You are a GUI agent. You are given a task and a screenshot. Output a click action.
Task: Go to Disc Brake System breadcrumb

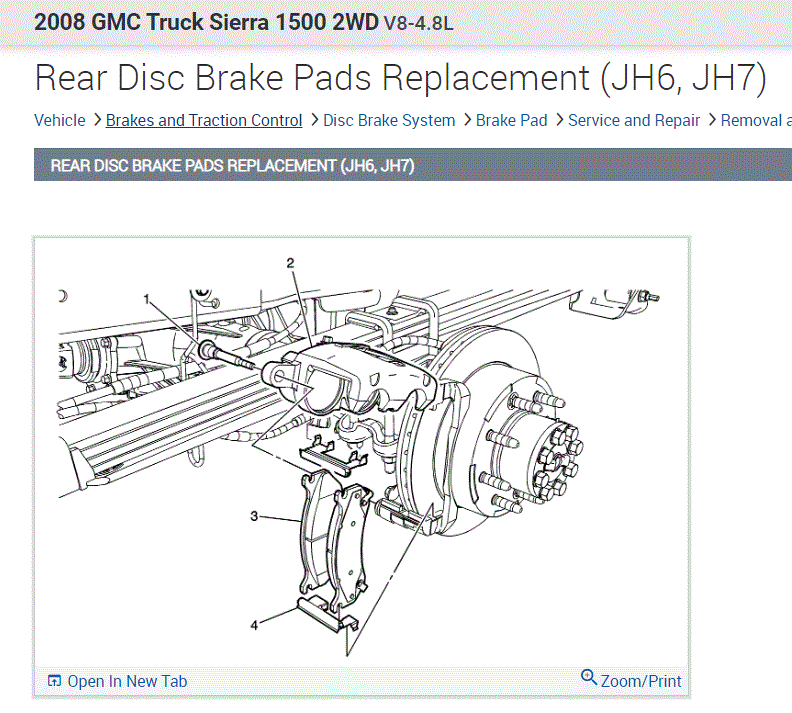[x=389, y=121]
